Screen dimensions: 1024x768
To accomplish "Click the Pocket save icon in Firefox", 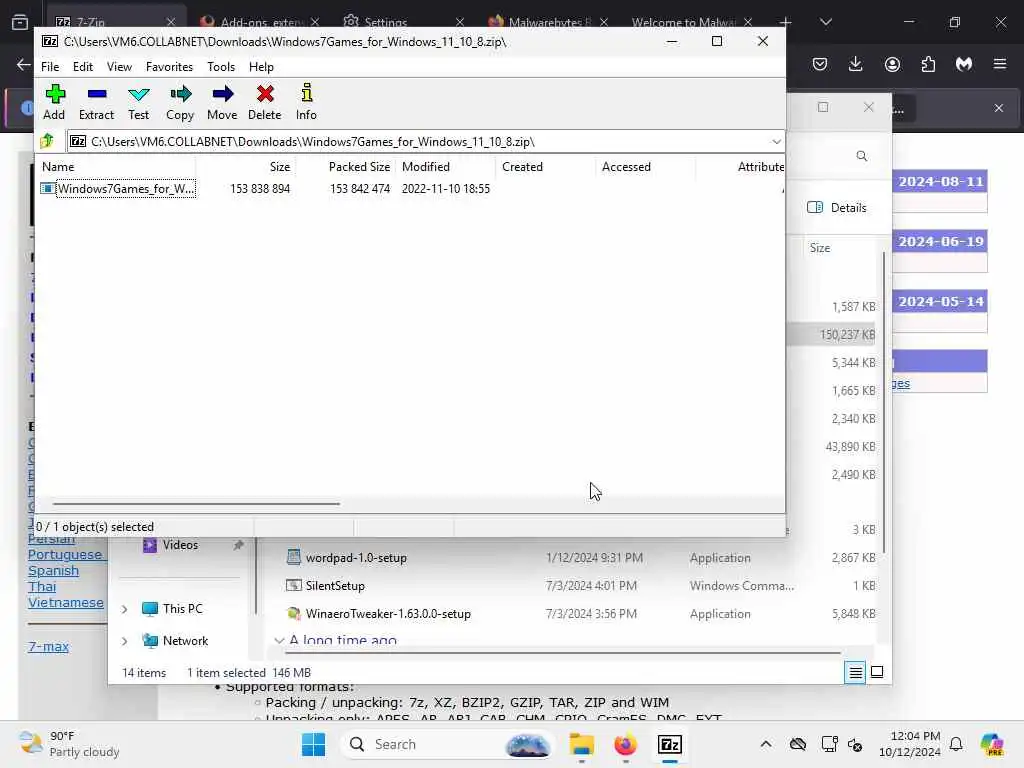I will point(820,64).
